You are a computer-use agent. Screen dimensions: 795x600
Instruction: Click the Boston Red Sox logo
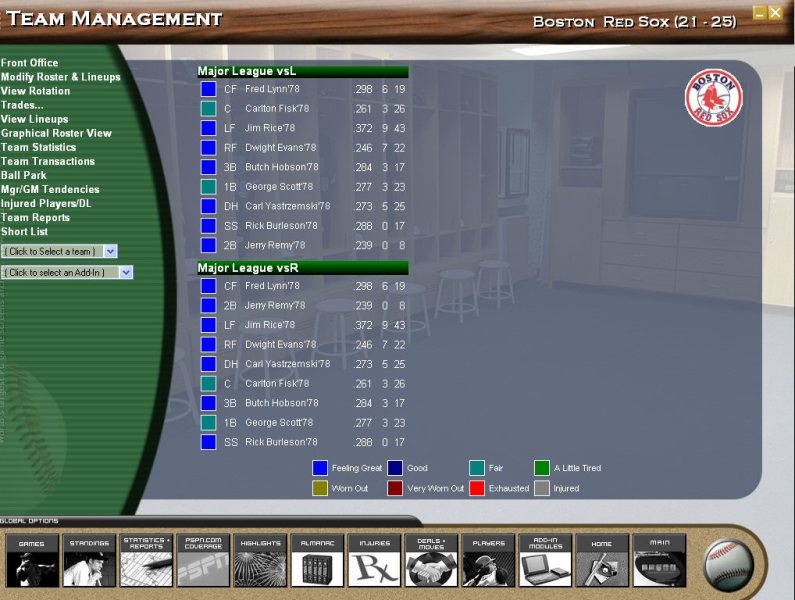click(x=713, y=97)
